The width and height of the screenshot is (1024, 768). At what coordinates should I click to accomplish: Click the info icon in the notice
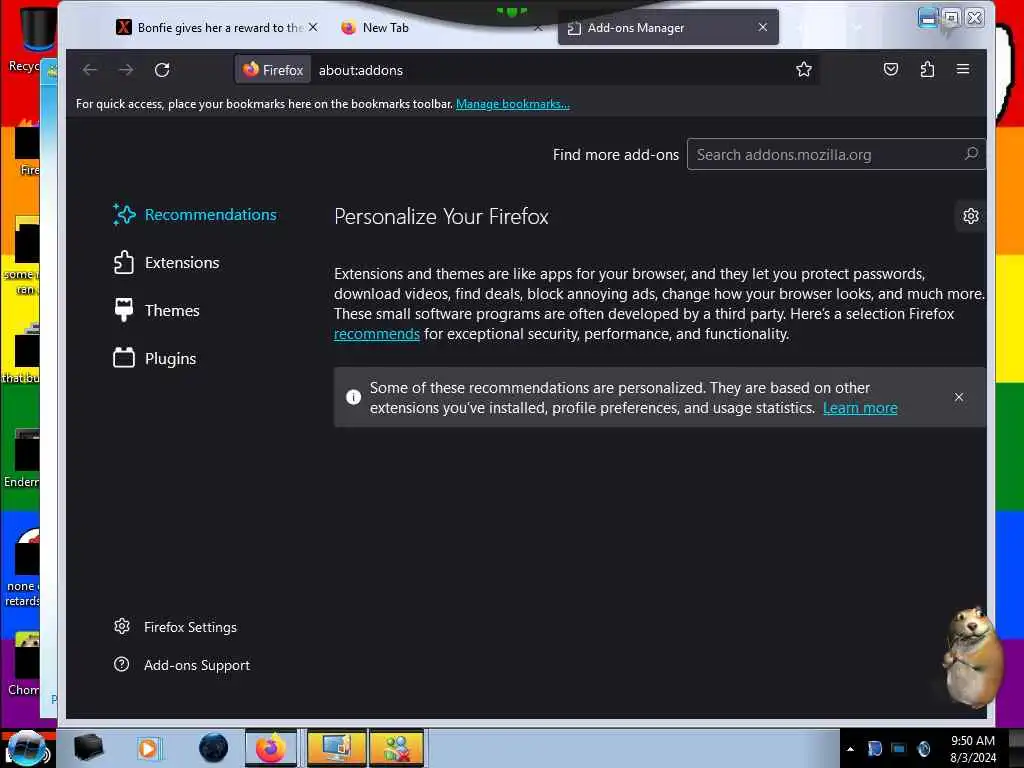pyautogui.click(x=353, y=397)
